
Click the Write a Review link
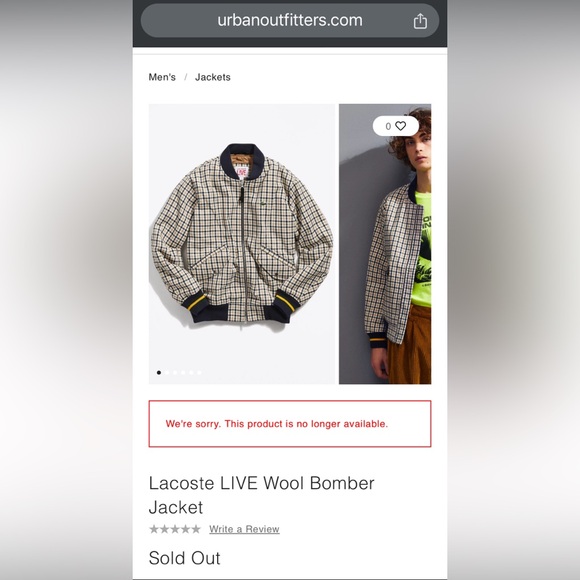click(244, 529)
